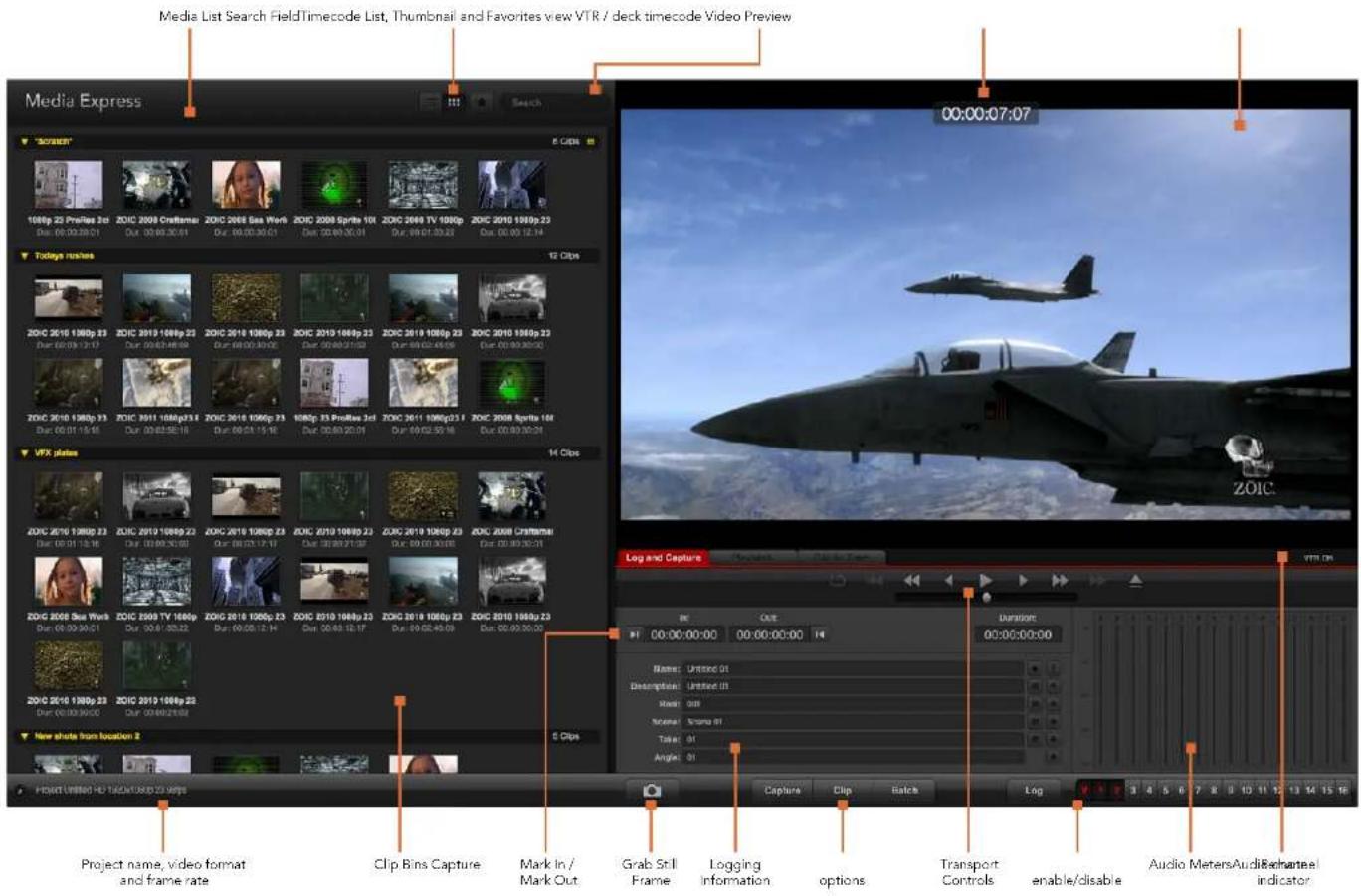Viewport: 1361px width, 896px height.
Task: Click the Description logging field
Action: (x=855, y=687)
